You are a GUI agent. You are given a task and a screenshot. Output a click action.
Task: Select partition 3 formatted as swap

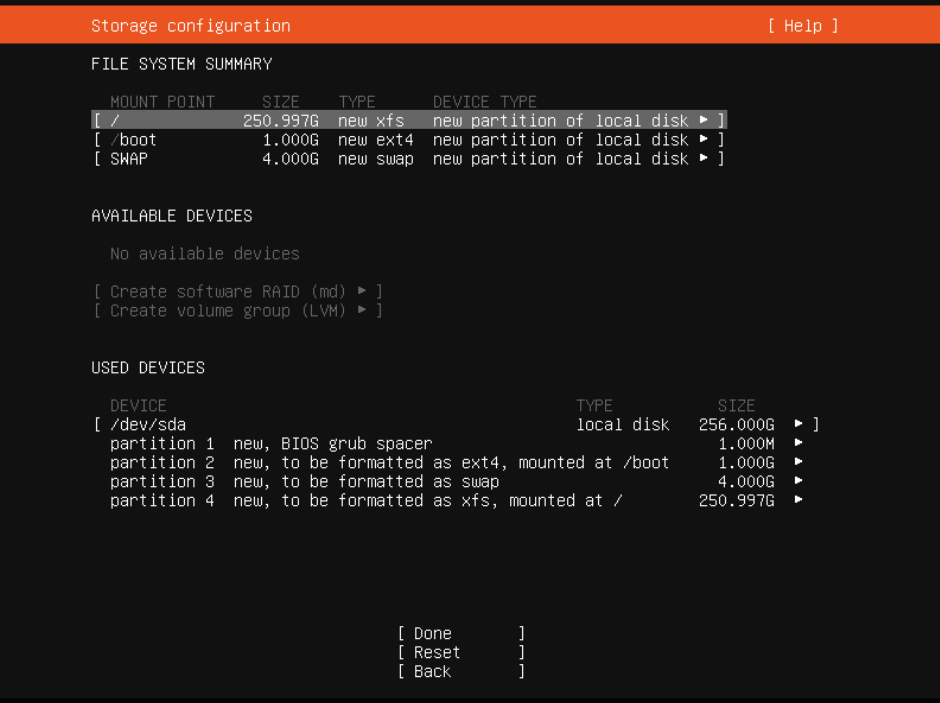point(456,482)
